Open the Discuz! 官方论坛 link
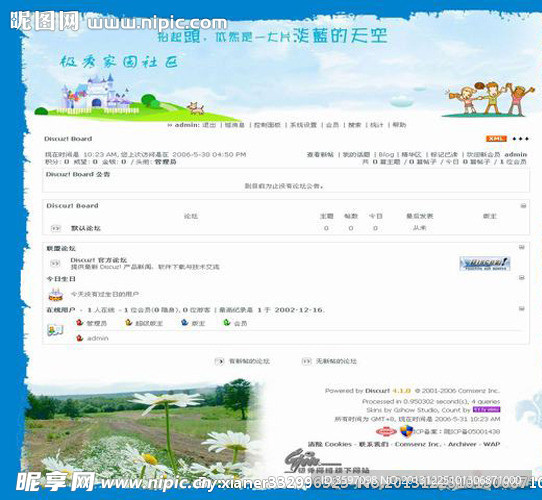 [x=99, y=260]
